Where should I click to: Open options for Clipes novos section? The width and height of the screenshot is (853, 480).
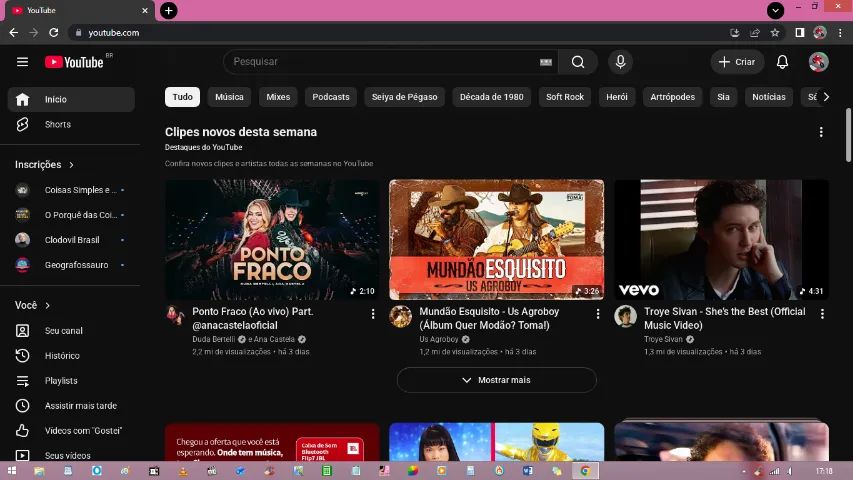(821, 132)
